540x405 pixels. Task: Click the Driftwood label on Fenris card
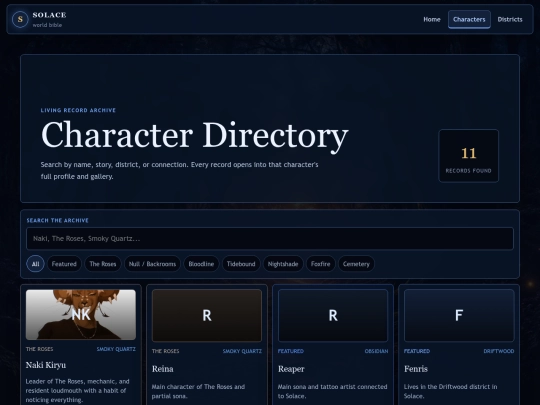point(499,351)
